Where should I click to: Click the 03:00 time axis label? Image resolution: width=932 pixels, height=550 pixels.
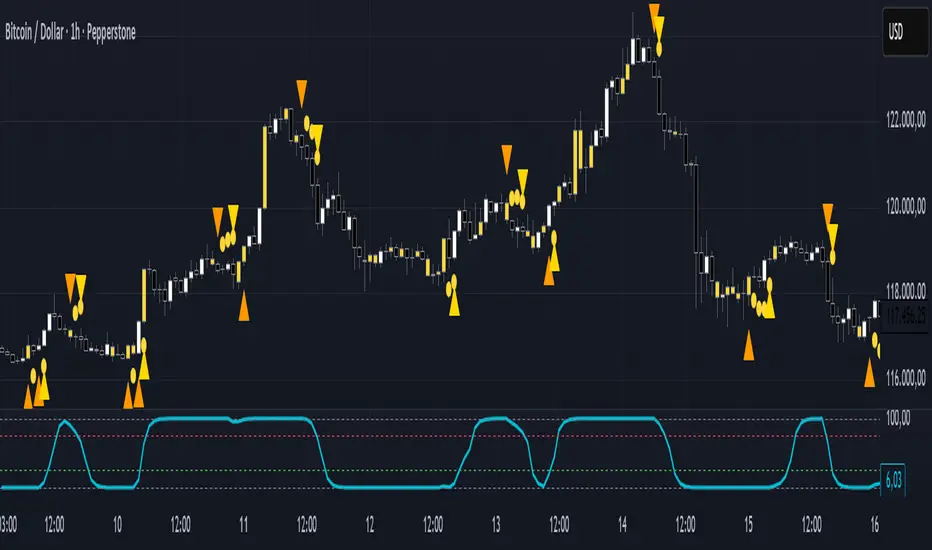click(x=8, y=524)
